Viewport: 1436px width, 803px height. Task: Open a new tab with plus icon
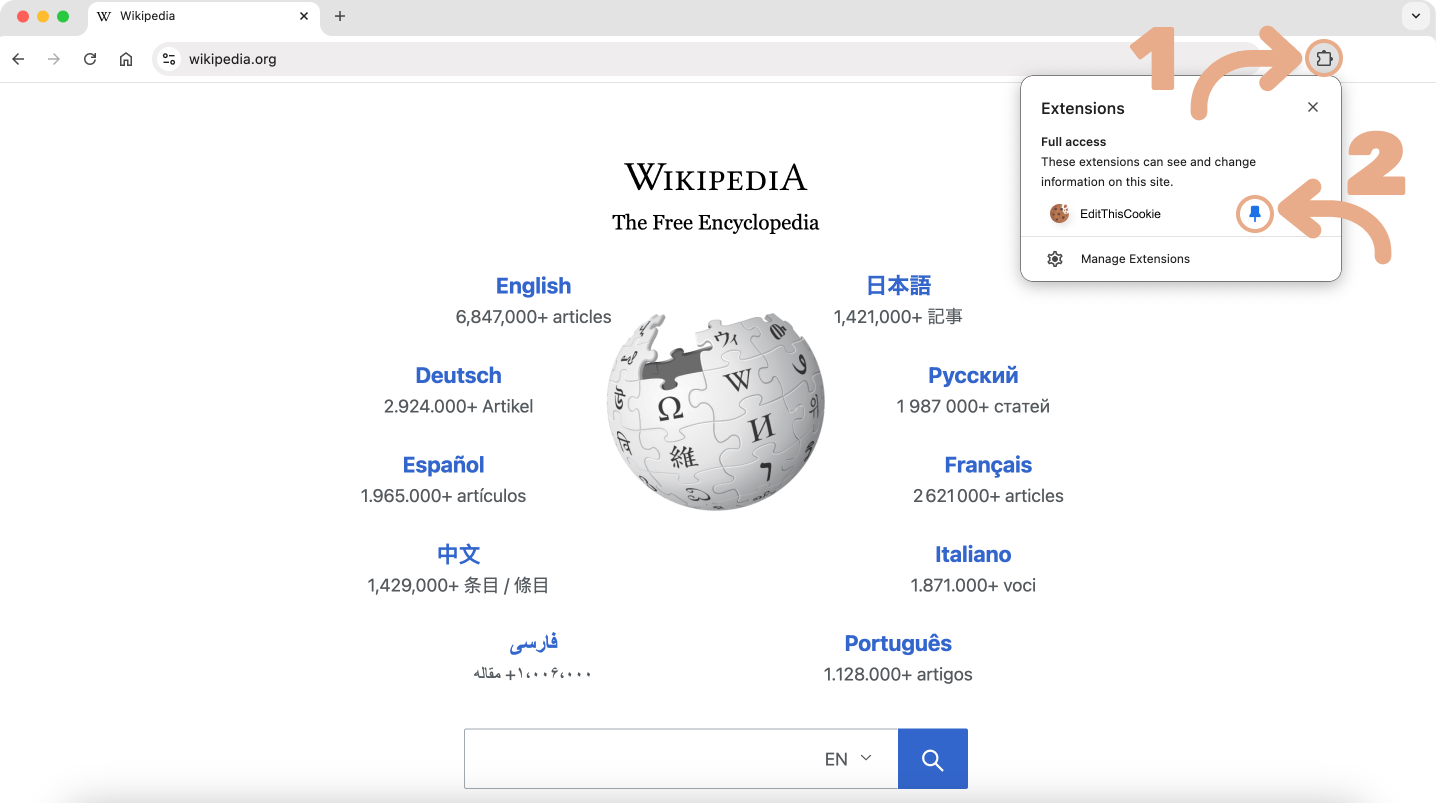point(340,16)
